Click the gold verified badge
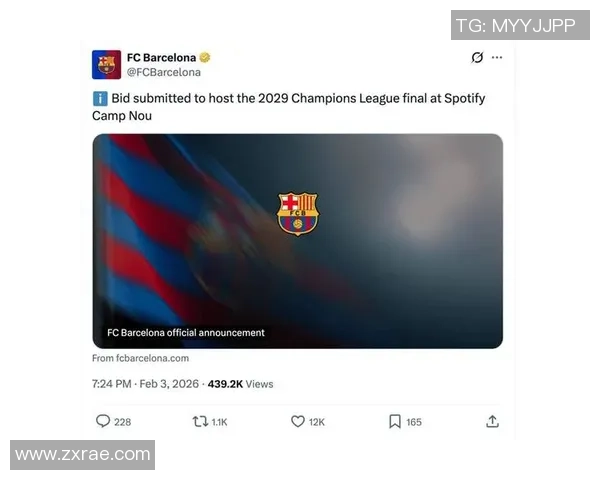 click(x=205, y=57)
